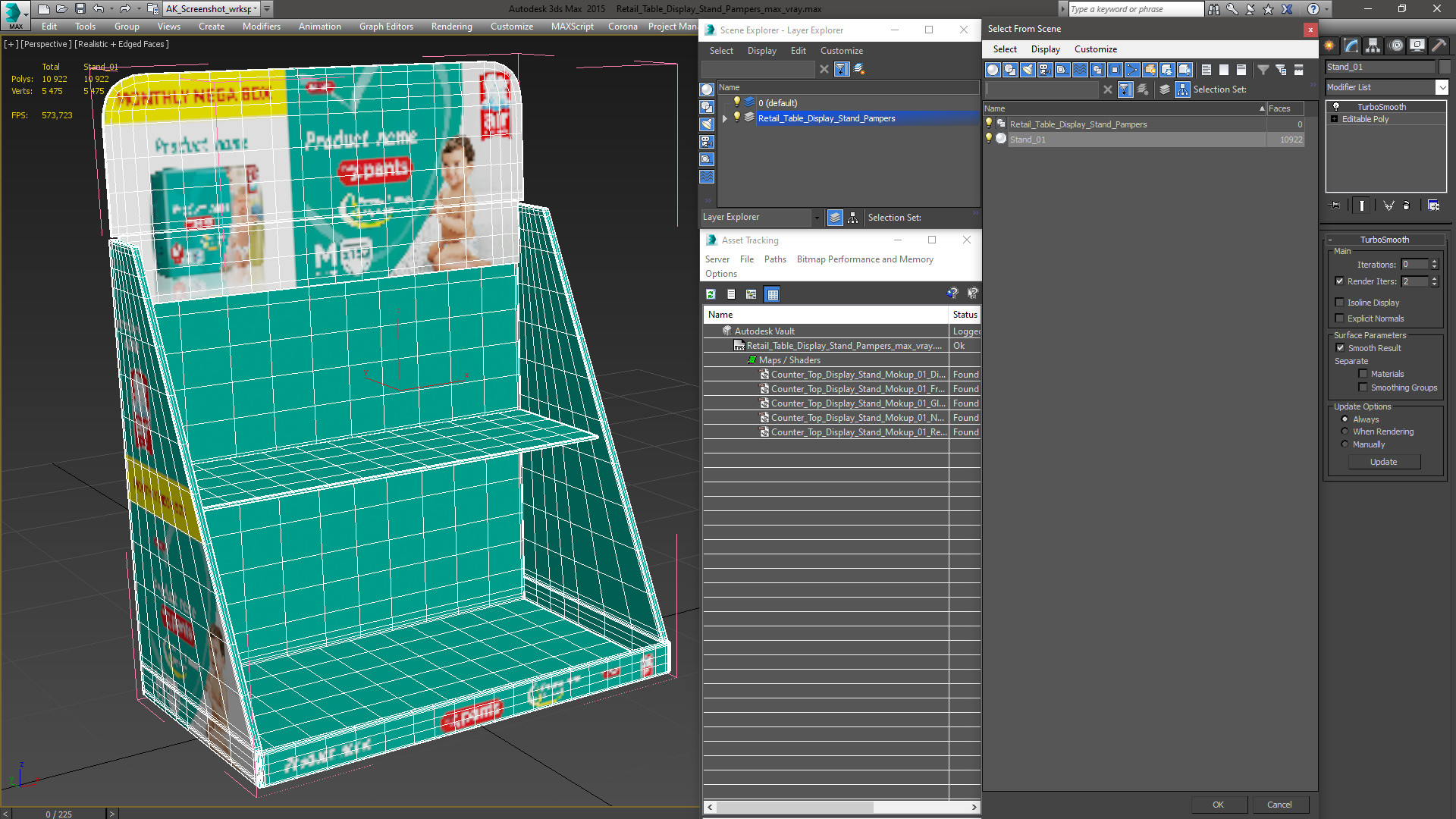Click Pin Stack icon under modifier stack
The height and width of the screenshot is (819, 1456).
(1335, 206)
